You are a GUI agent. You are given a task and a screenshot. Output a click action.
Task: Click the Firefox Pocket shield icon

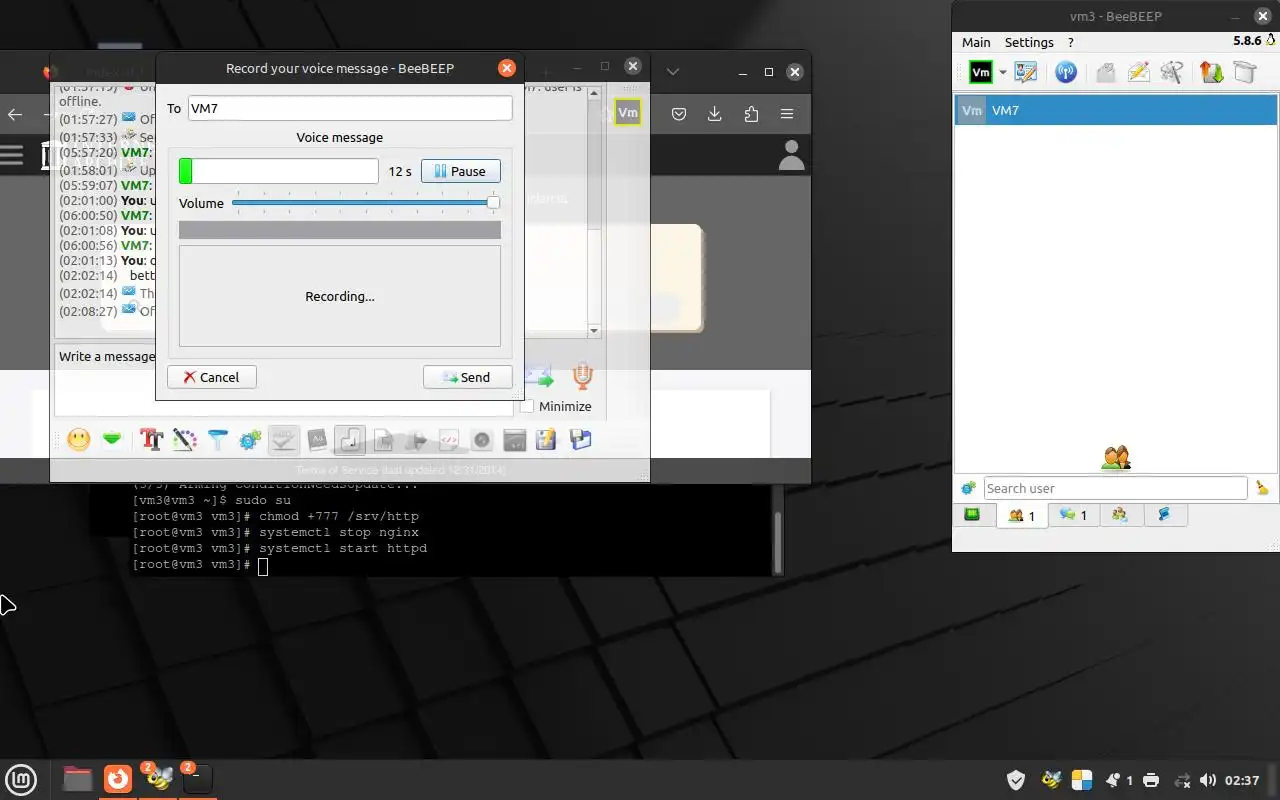(679, 114)
